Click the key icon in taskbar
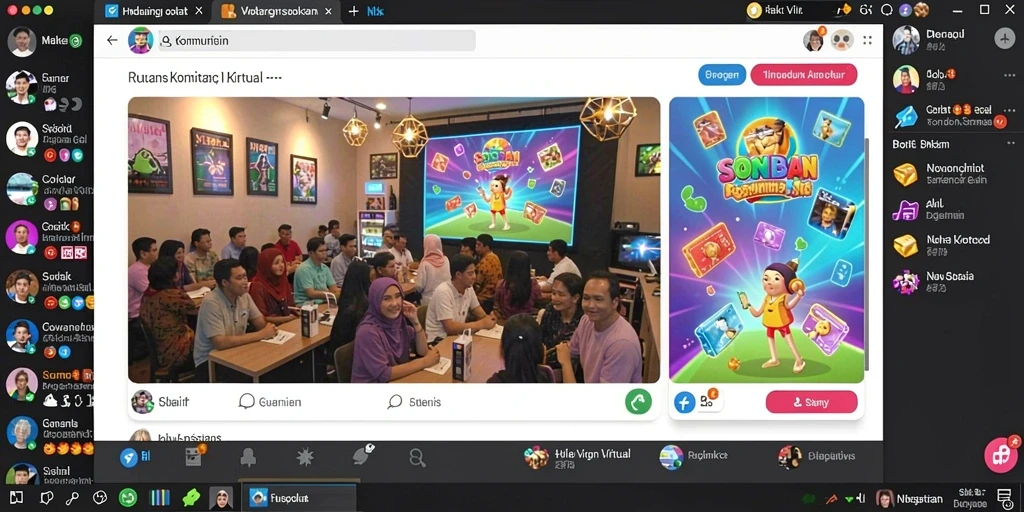 (72, 498)
